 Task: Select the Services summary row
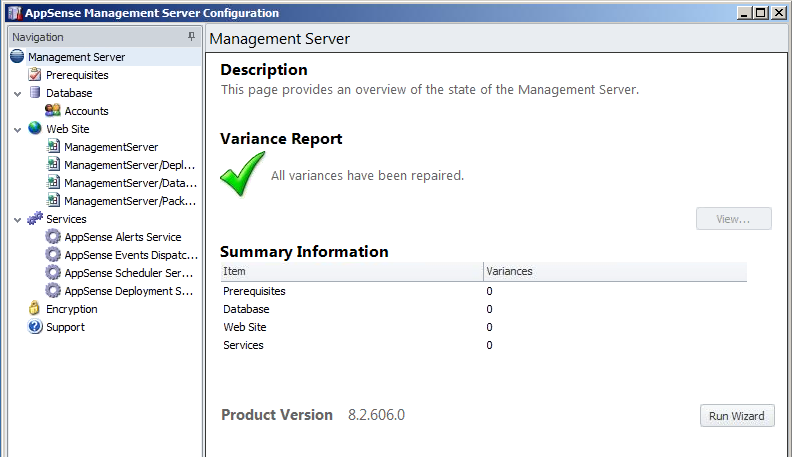coord(483,345)
